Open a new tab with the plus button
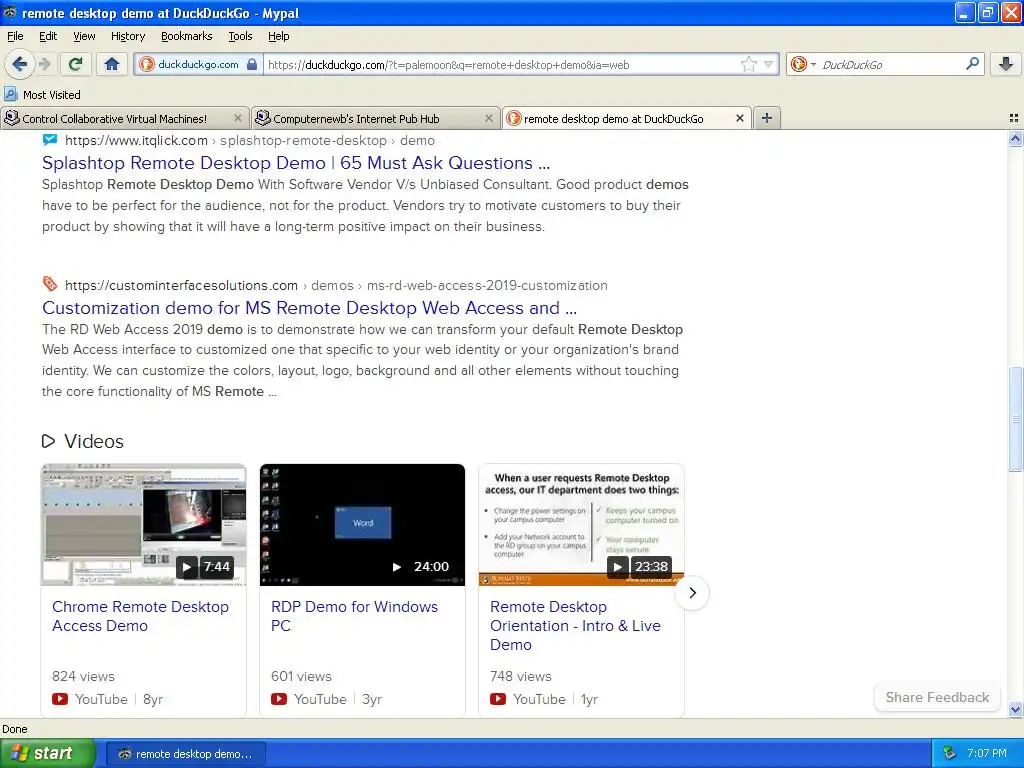 (x=767, y=118)
